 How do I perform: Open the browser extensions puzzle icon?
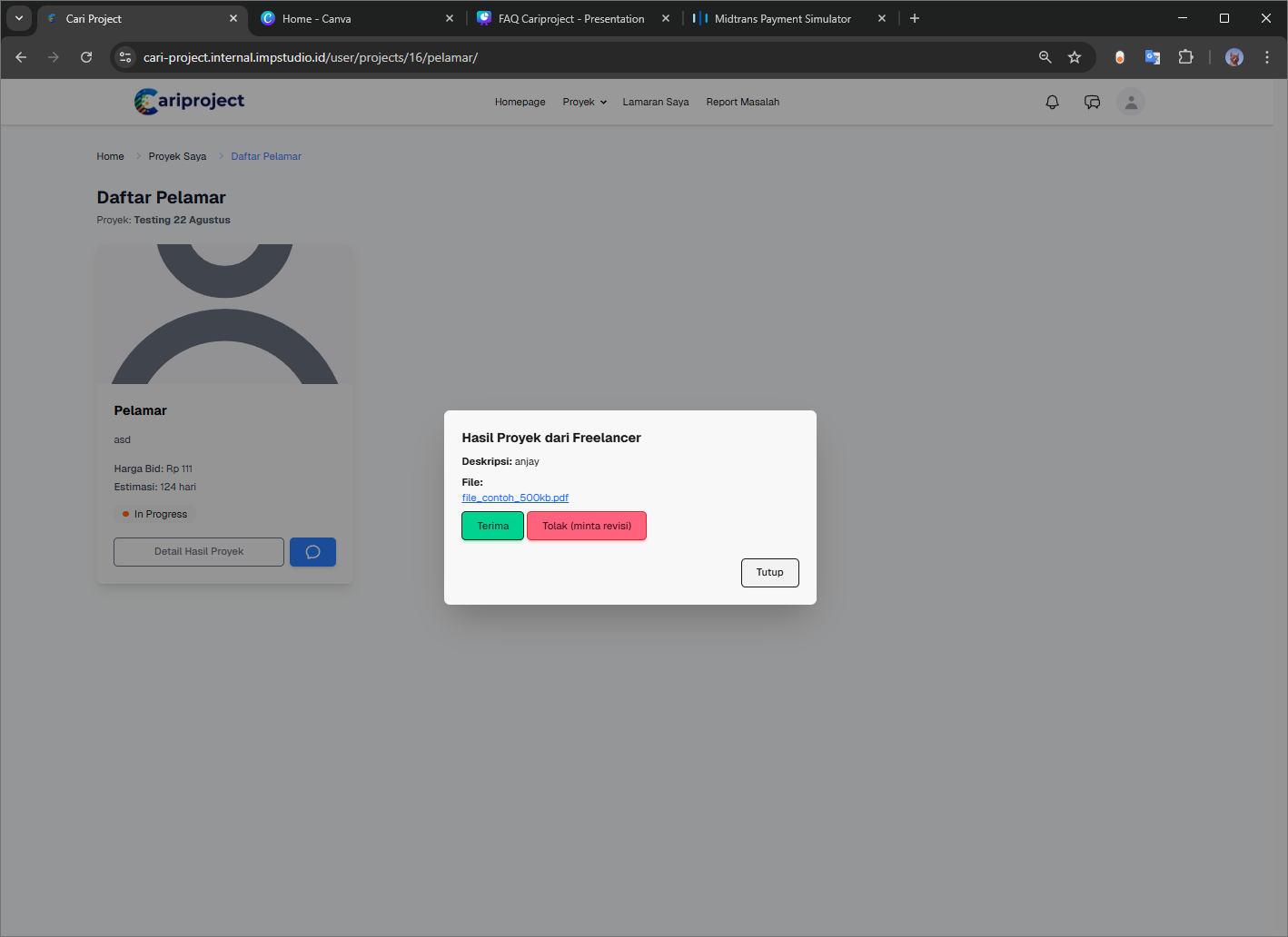click(x=1185, y=57)
